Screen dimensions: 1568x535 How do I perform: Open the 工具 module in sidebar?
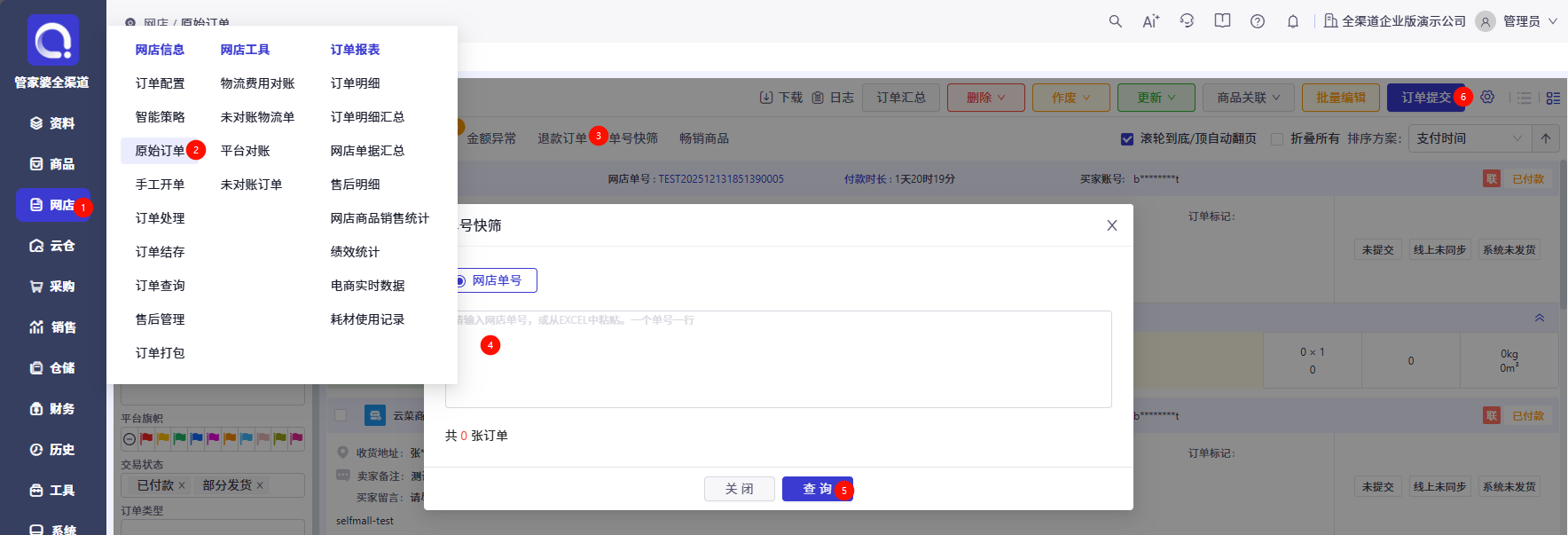(52, 491)
